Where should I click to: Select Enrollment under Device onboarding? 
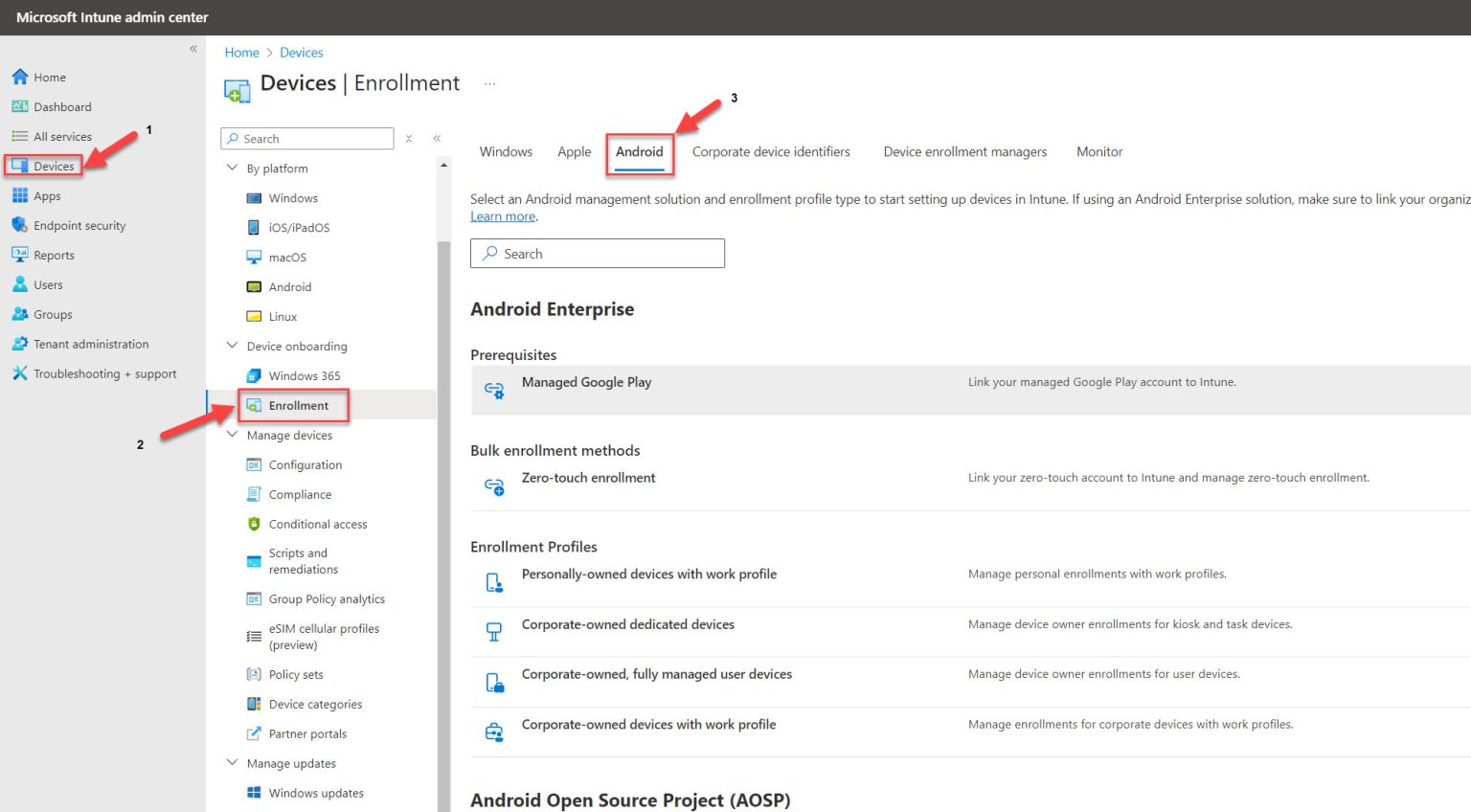295,405
